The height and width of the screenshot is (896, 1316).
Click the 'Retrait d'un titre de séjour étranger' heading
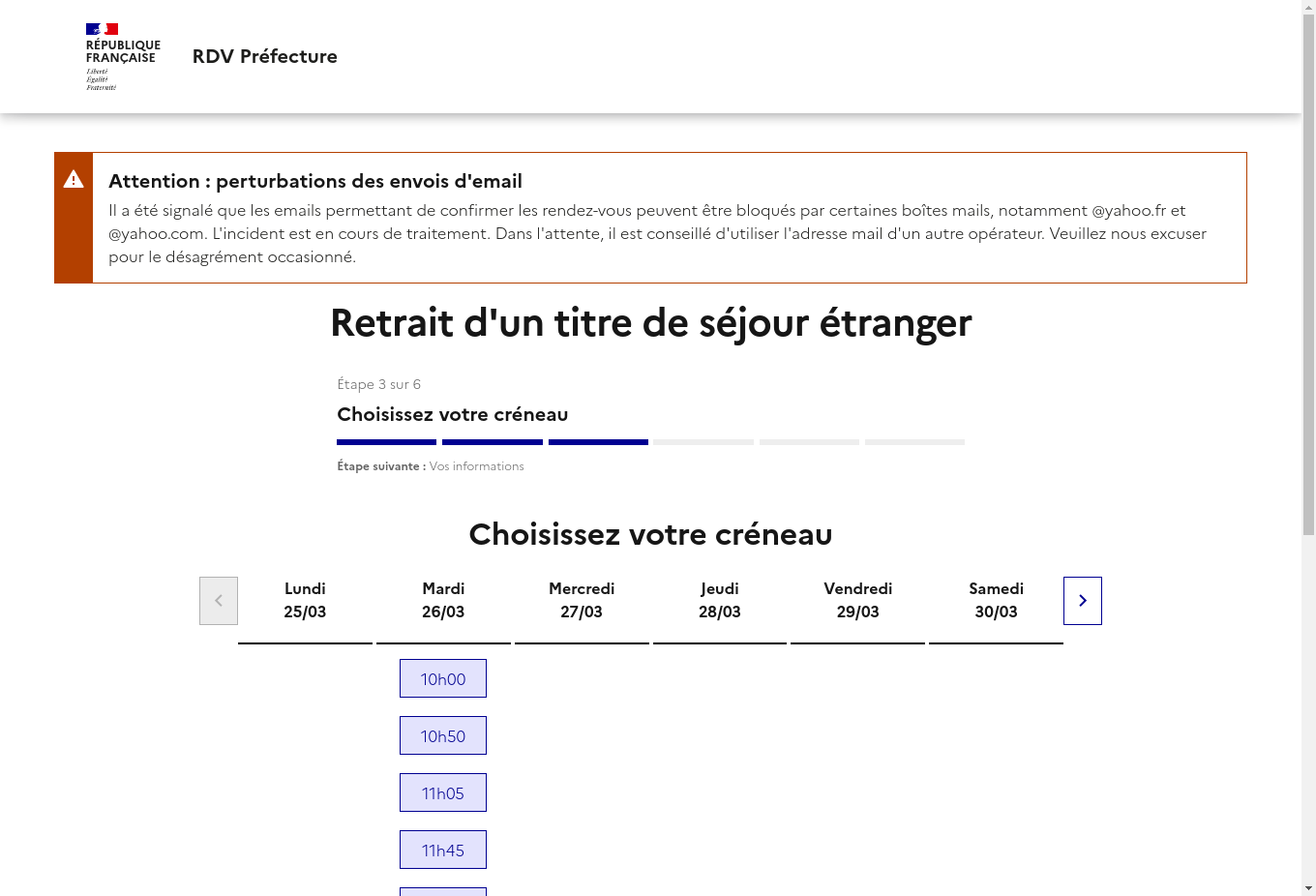click(650, 323)
